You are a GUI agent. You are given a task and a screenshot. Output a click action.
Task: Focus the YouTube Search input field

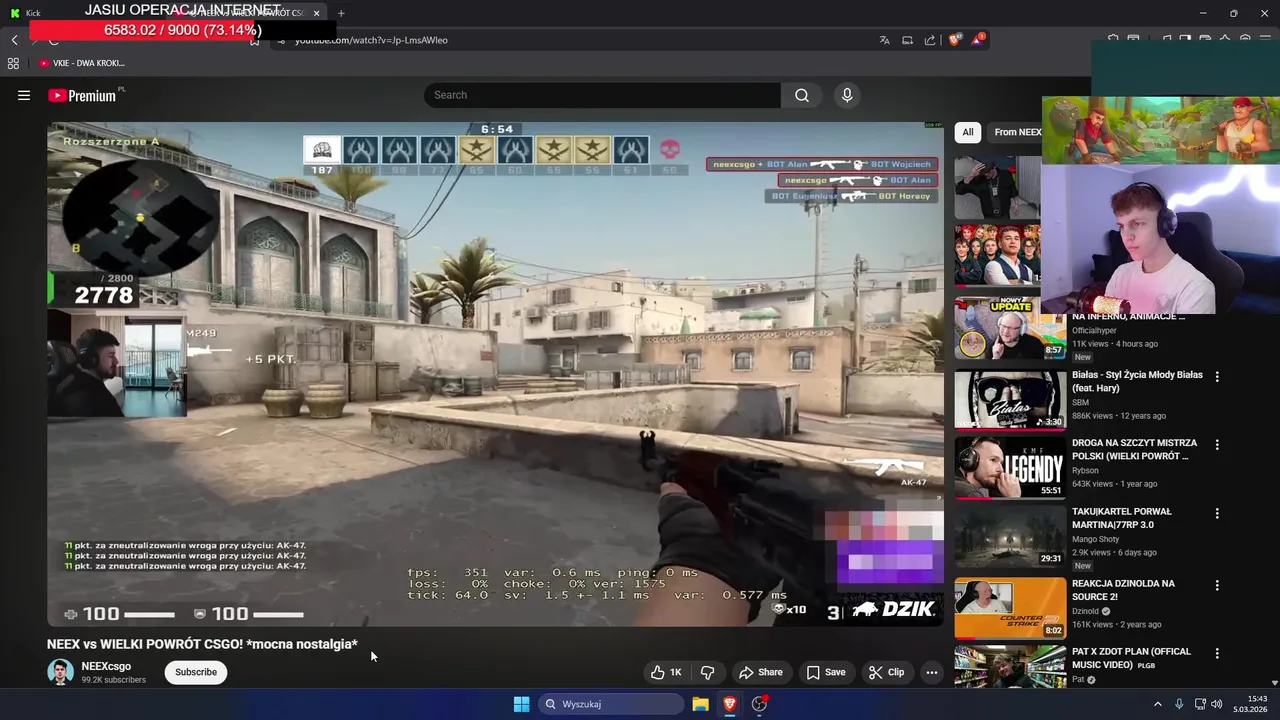[x=602, y=95]
